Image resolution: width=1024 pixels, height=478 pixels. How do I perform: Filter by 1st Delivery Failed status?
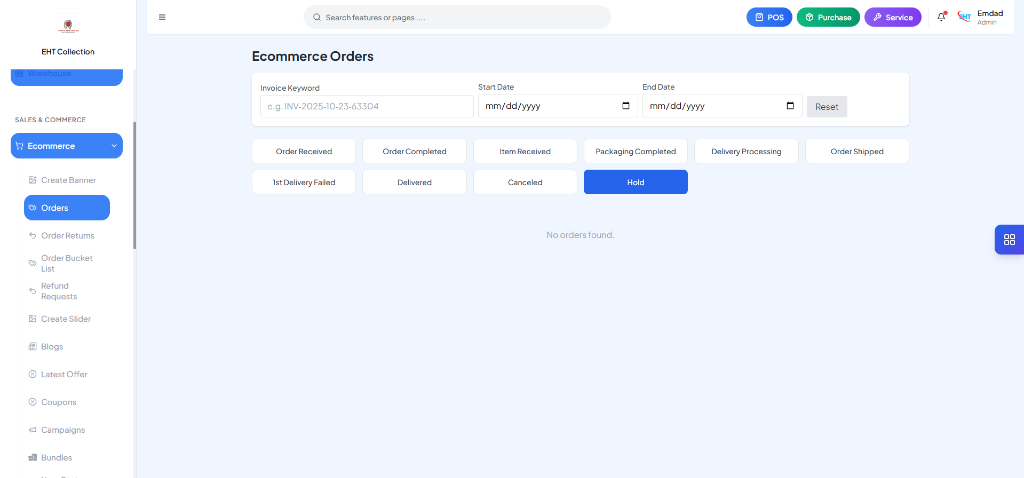tap(304, 182)
